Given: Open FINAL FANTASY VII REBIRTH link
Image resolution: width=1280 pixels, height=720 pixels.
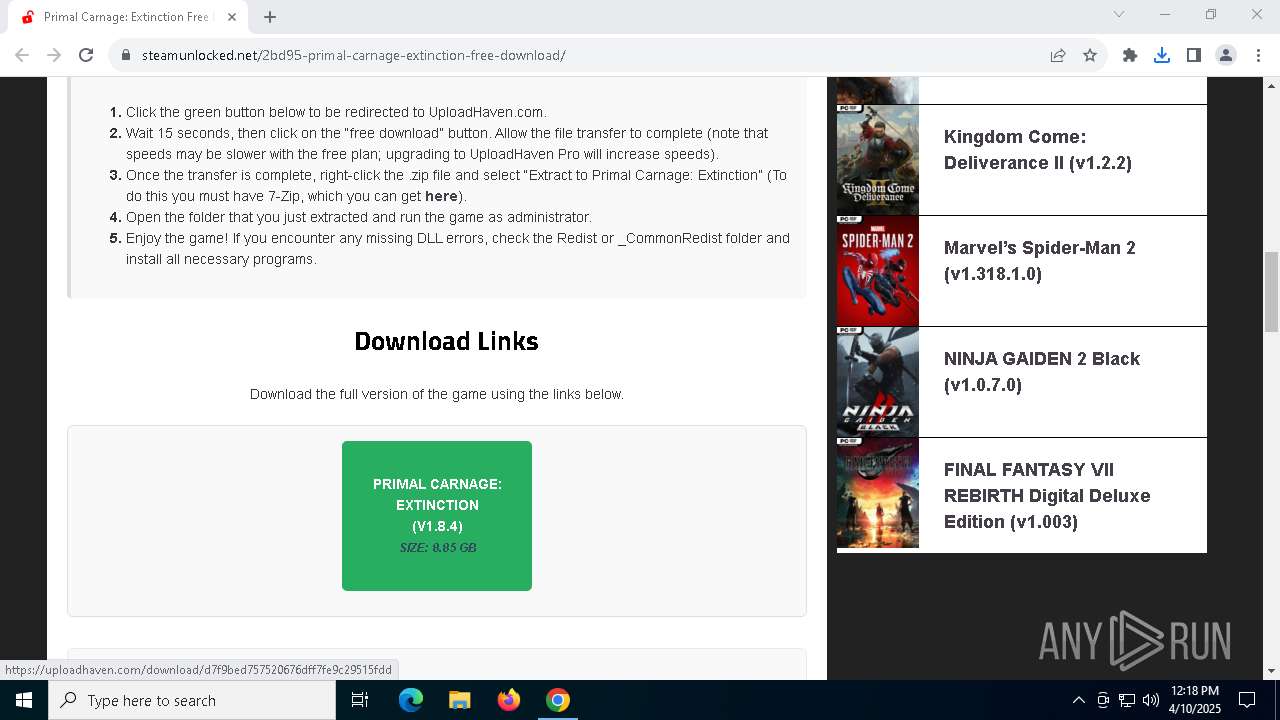Looking at the screenshot, I should [x=1047, y=496].
